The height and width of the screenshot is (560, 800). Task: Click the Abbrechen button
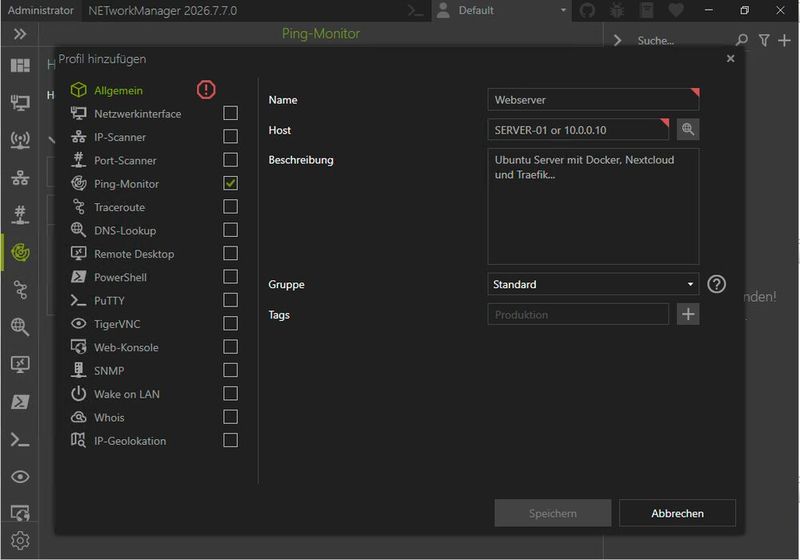[677, 513]
